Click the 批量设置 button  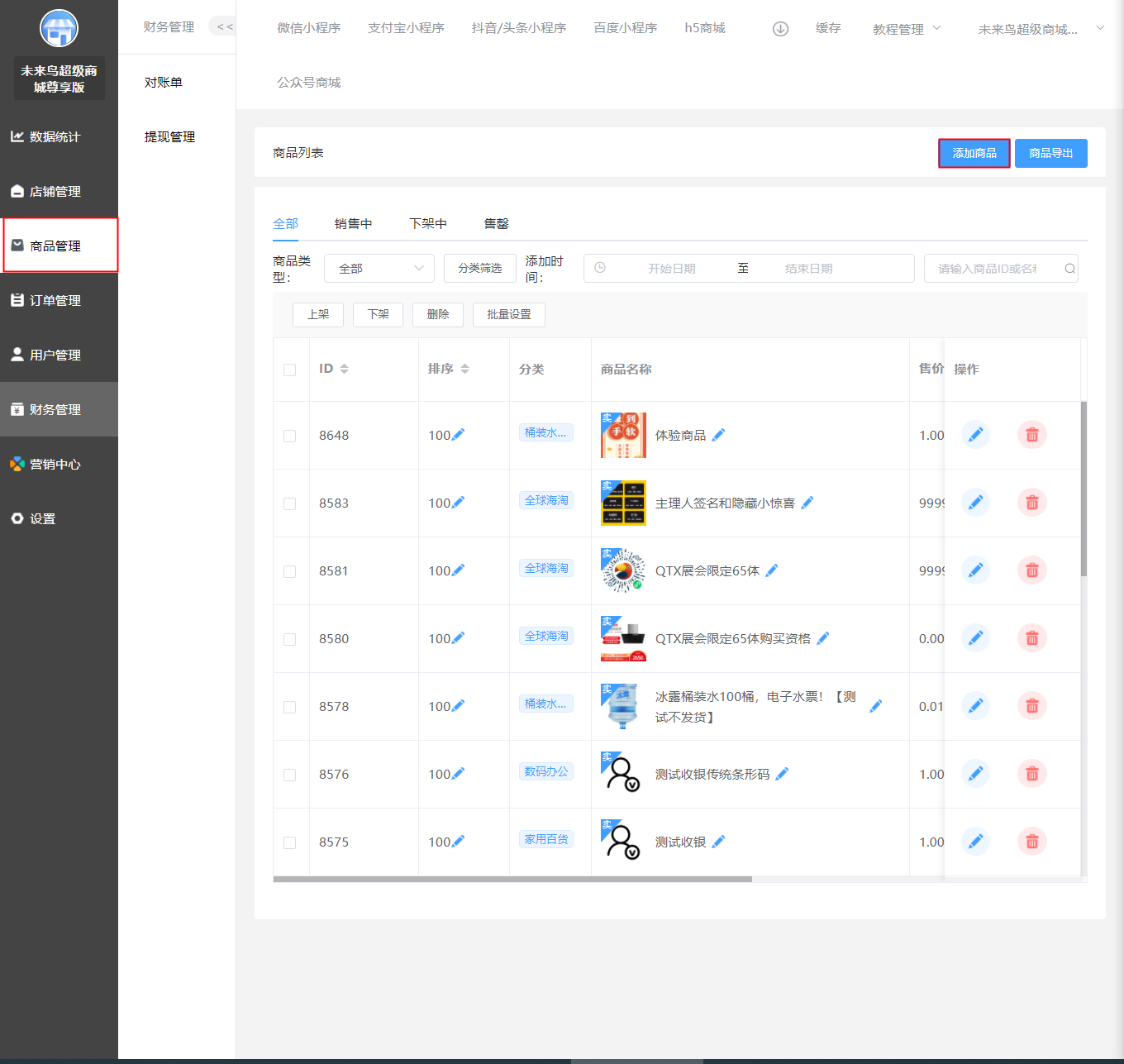tap(508, 315)
